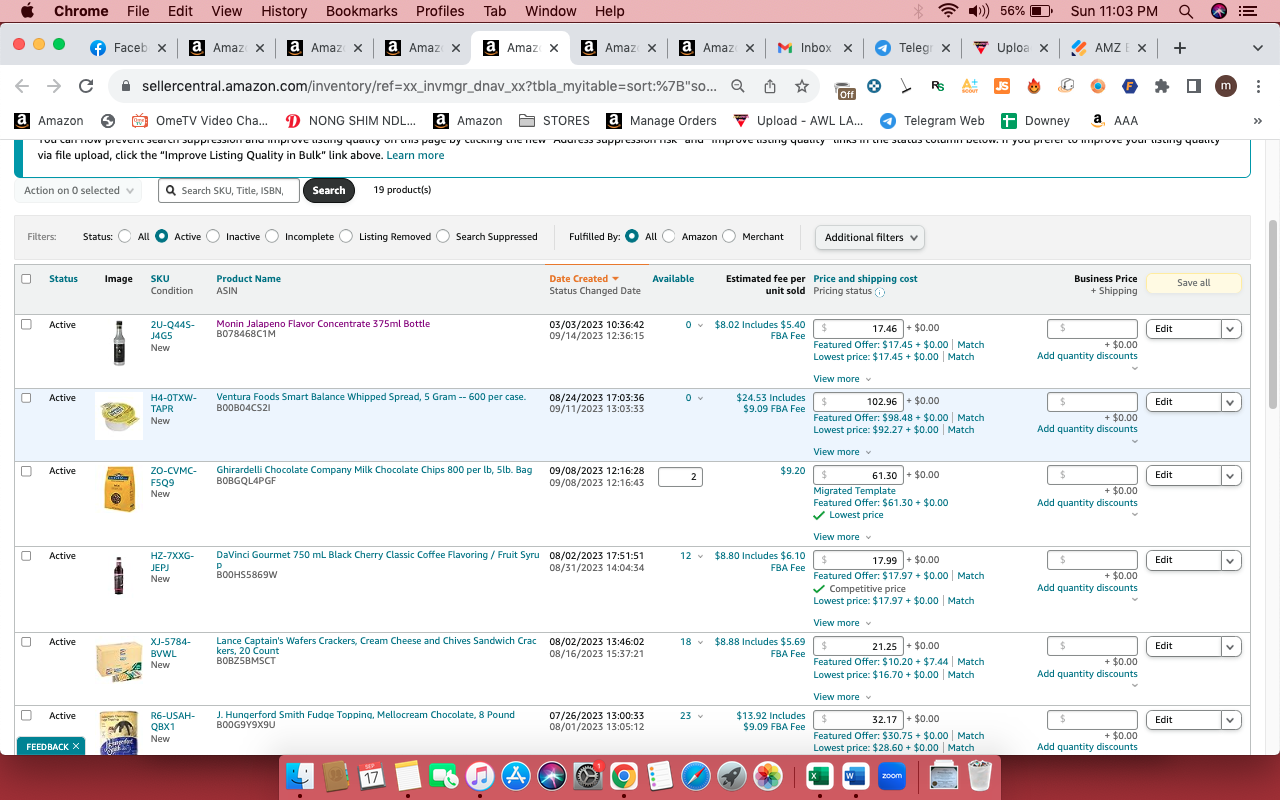Check the box for the Monin Jalapeno row

pyautogui.click(x=26, y=324)
